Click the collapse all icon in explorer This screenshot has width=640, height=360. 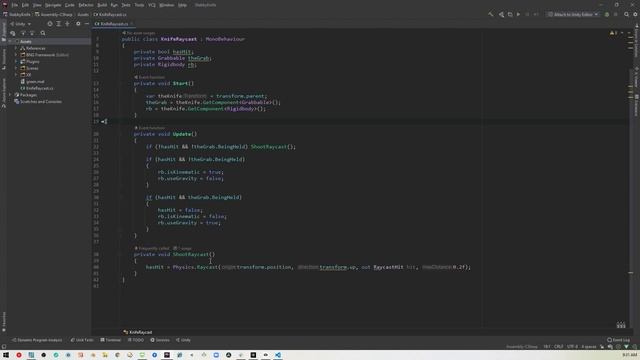point(67,24)
